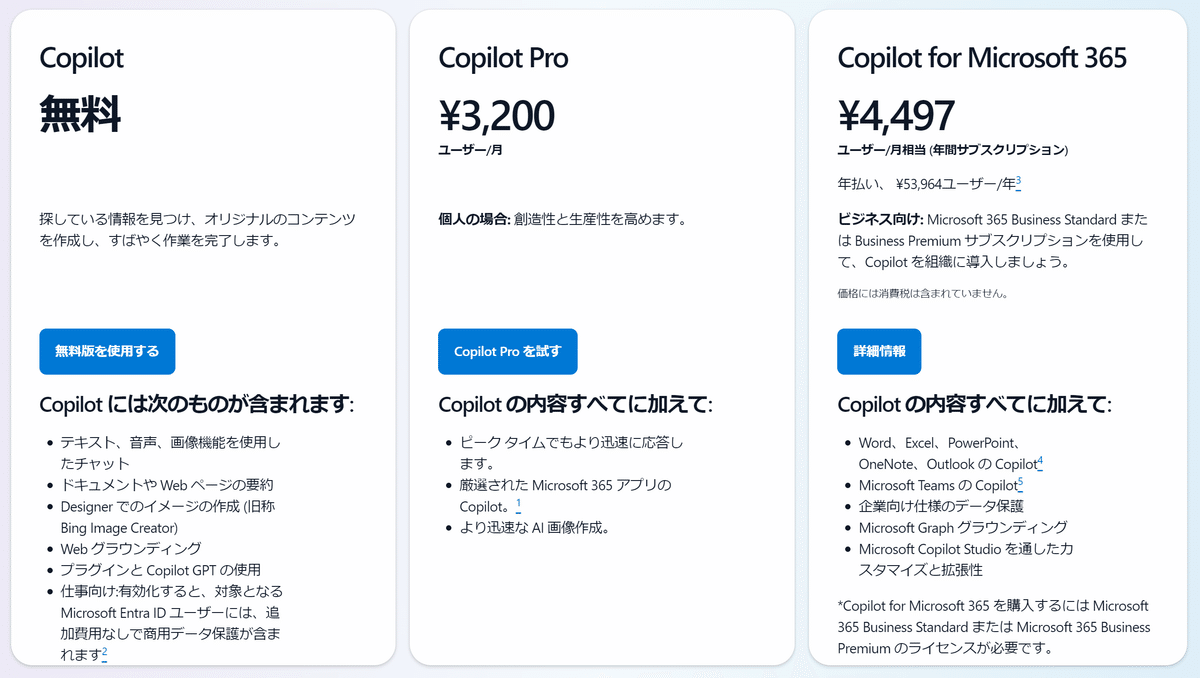Viewport: 1200px width, 678px height.
Task: Click the ¥3,200 price text
Action: click(496, 115)
